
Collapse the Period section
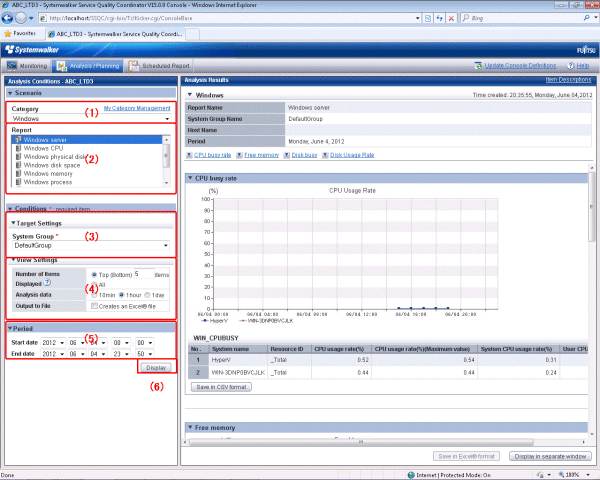coord(10,328)
